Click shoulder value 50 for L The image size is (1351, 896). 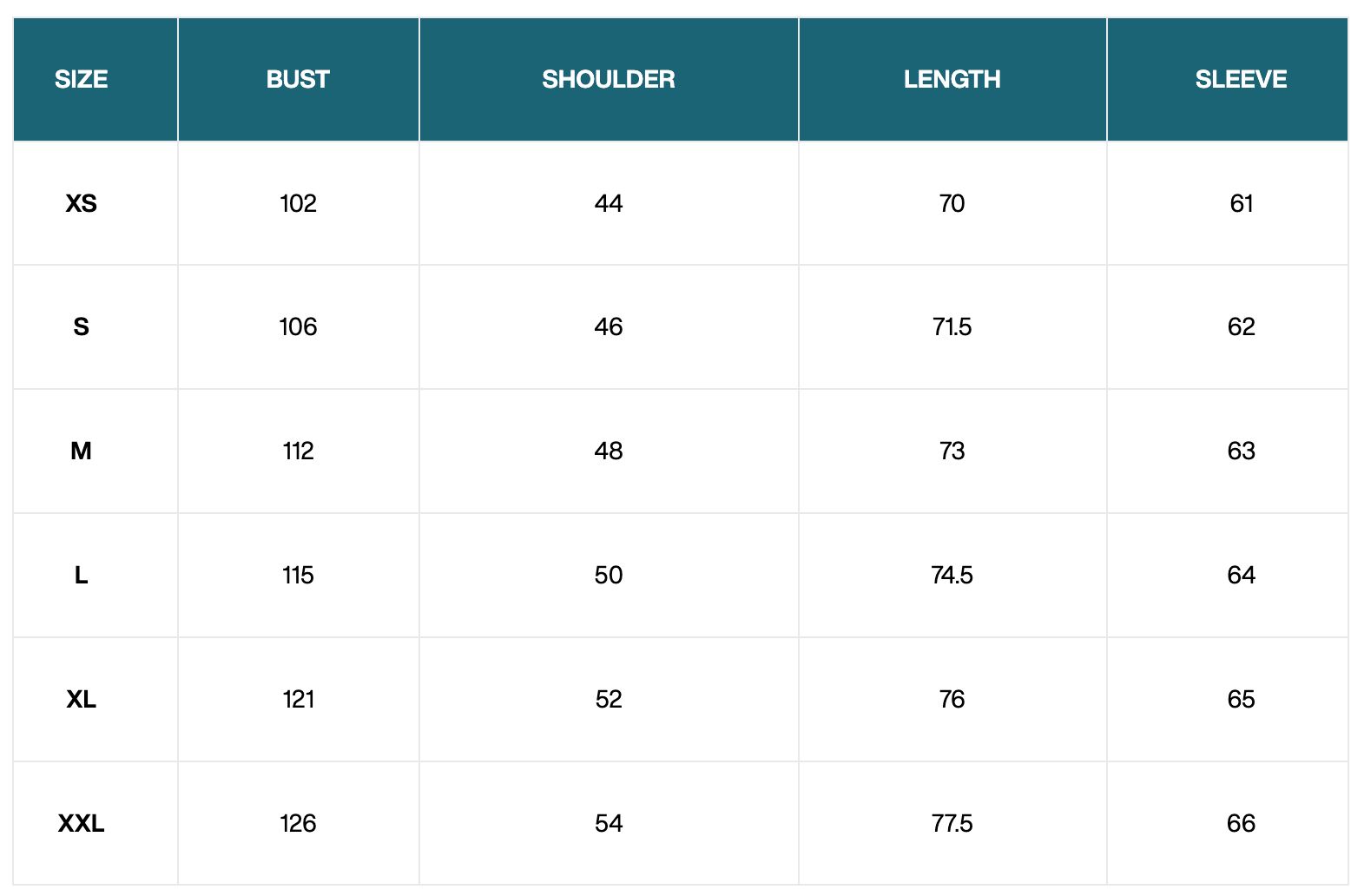click(608, 575)
